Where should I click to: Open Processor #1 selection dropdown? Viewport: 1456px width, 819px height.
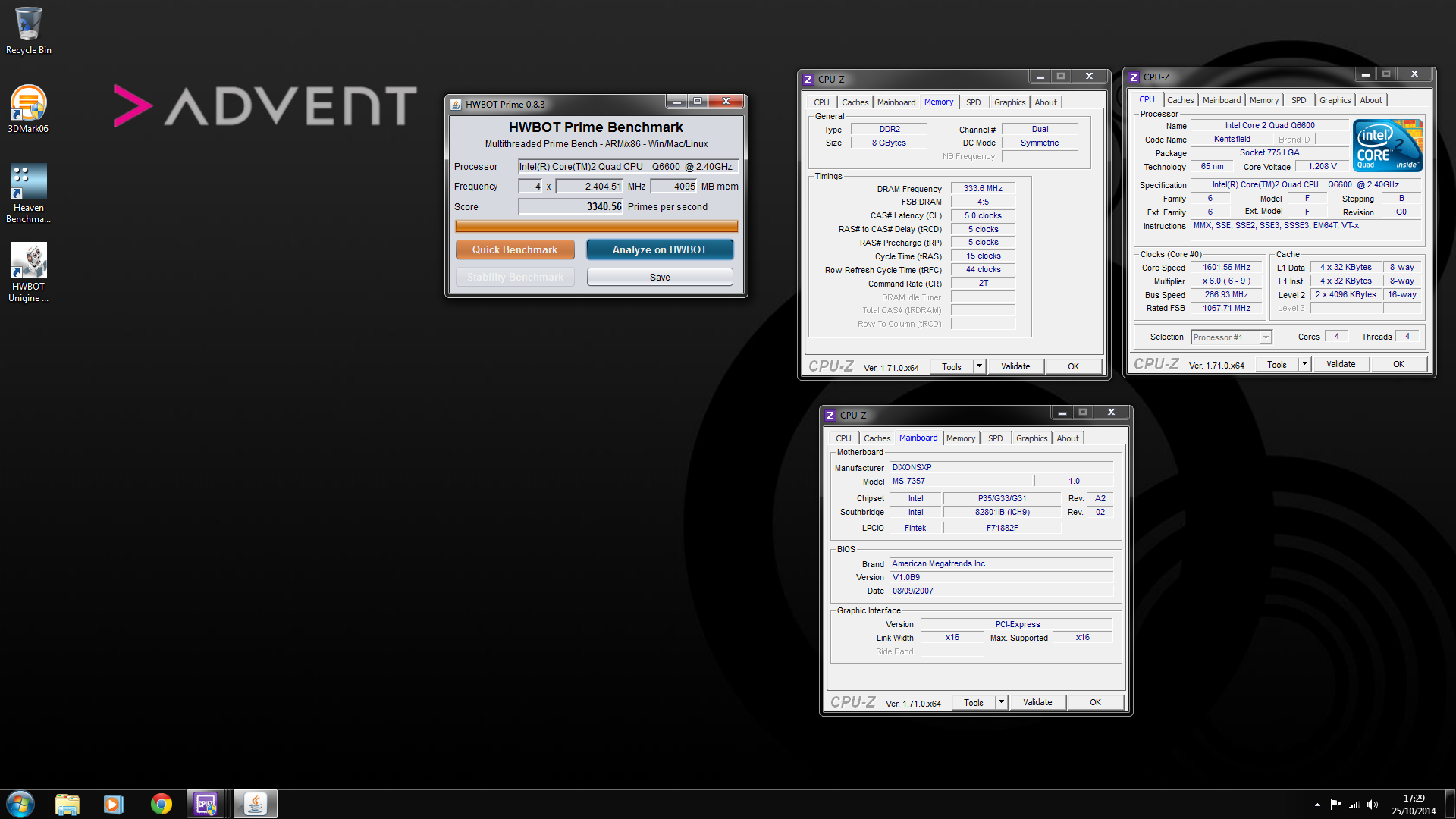(x=1231, y=337)
